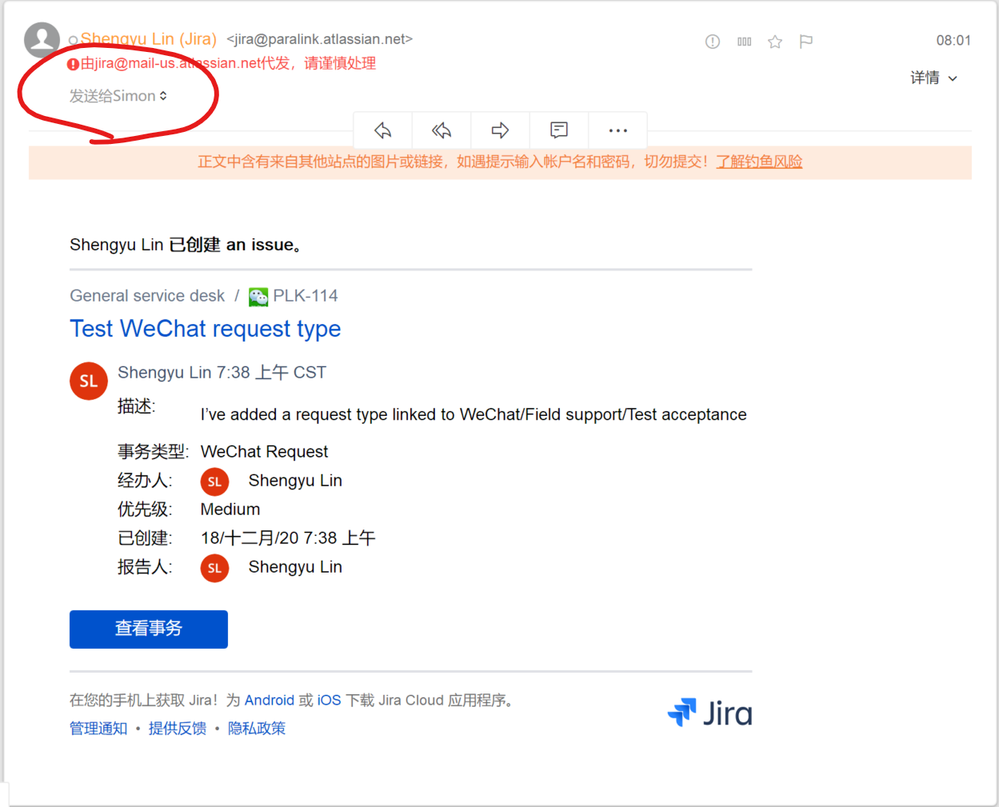This screenshot has height=807, width=999.
Task: Click the WeChat Request issue type value
Action: [x=264, y=452]
